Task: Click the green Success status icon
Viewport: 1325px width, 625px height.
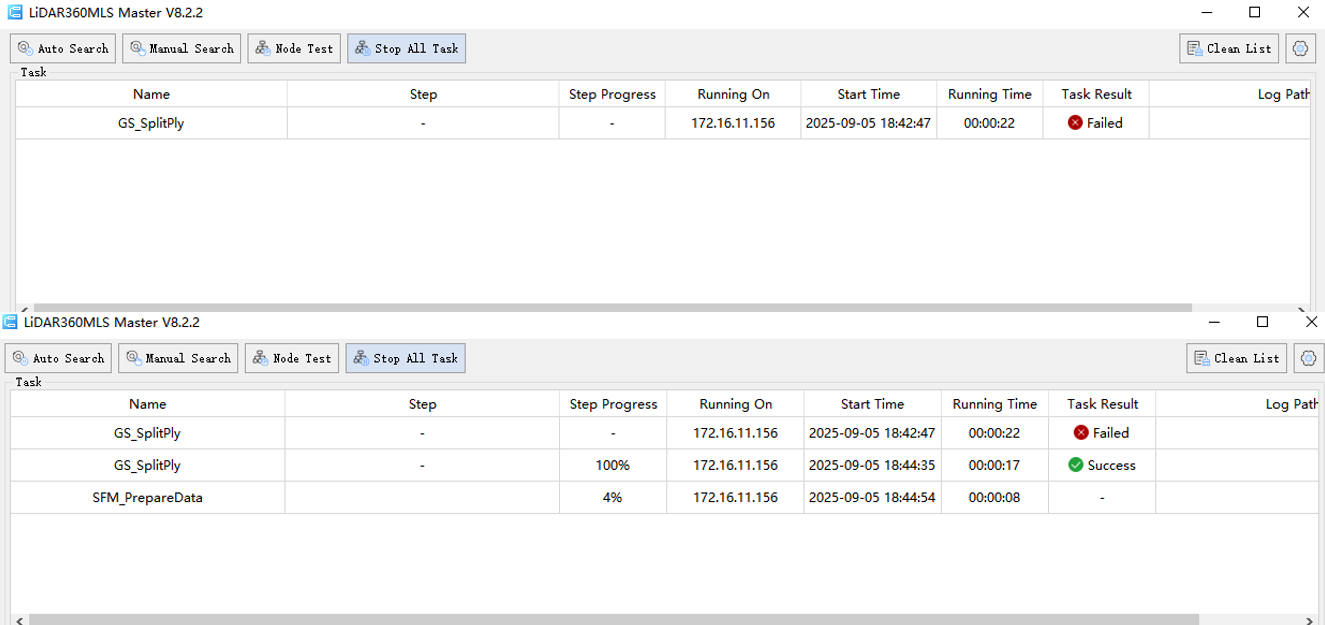Action: point(1075,465)
